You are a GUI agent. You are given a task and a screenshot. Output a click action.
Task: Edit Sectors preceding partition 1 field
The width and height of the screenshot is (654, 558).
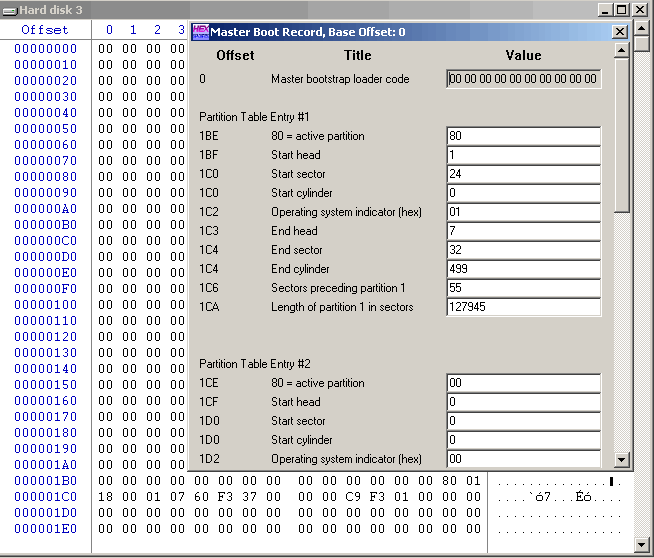click(523, 288)
